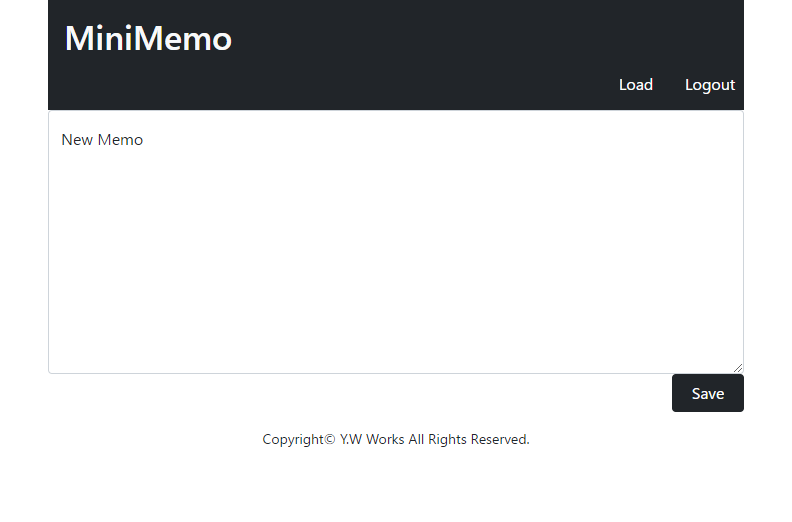Save the current memo

pos(708,393)
